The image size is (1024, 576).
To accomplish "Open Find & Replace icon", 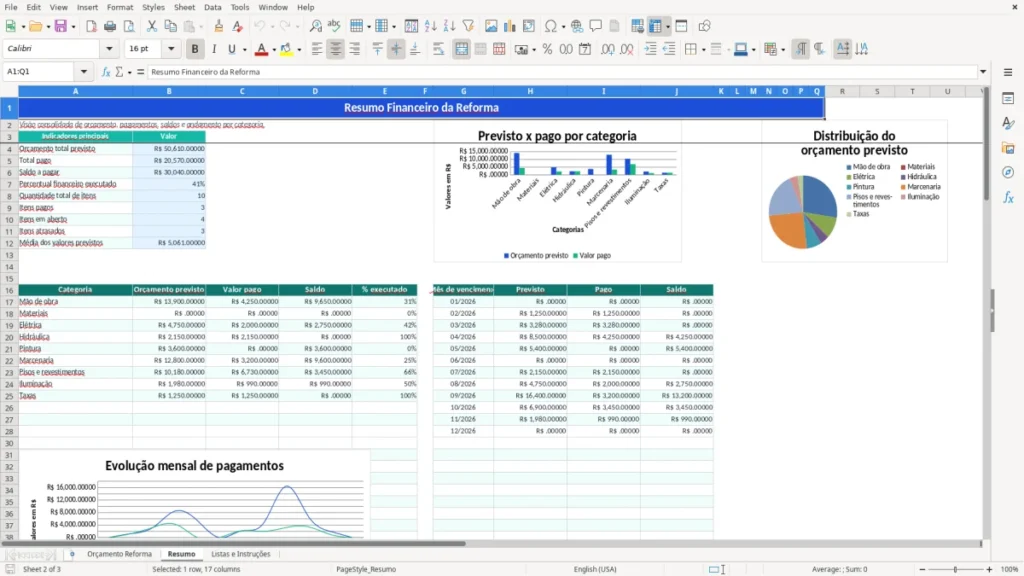I will point(315,26).
